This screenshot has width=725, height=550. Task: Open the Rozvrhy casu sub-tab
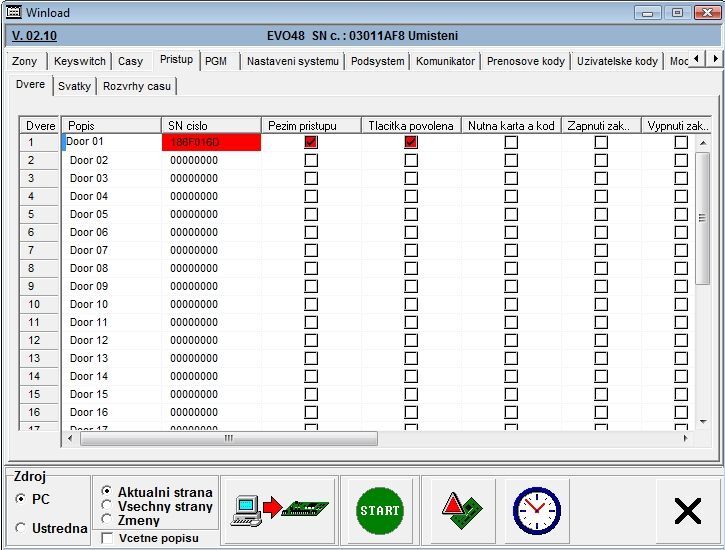(137, 86)
